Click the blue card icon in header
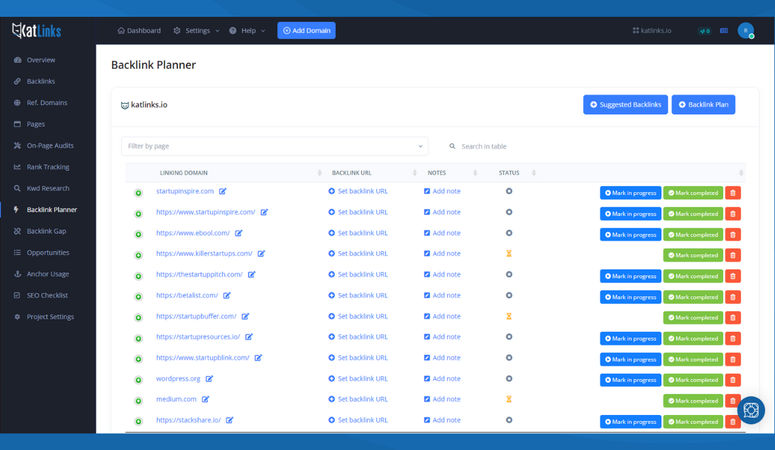The image size is (775, 450). pyautogui.click(x=724, y=31)
